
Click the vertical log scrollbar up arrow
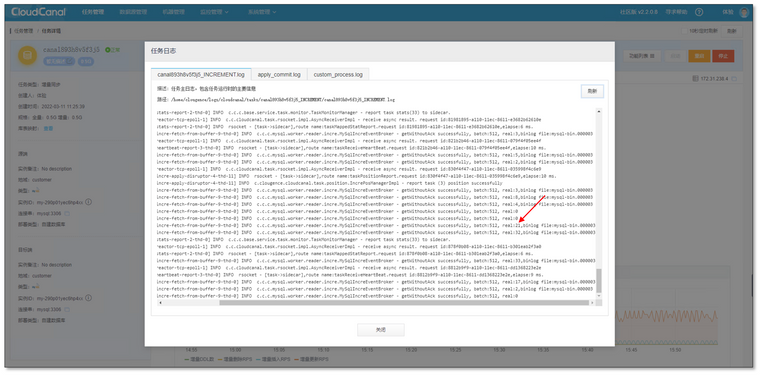[x=599, y=111]
